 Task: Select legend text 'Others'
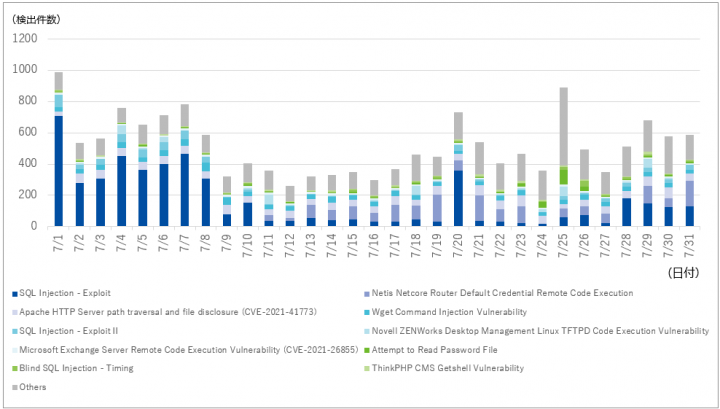point(33,387)
